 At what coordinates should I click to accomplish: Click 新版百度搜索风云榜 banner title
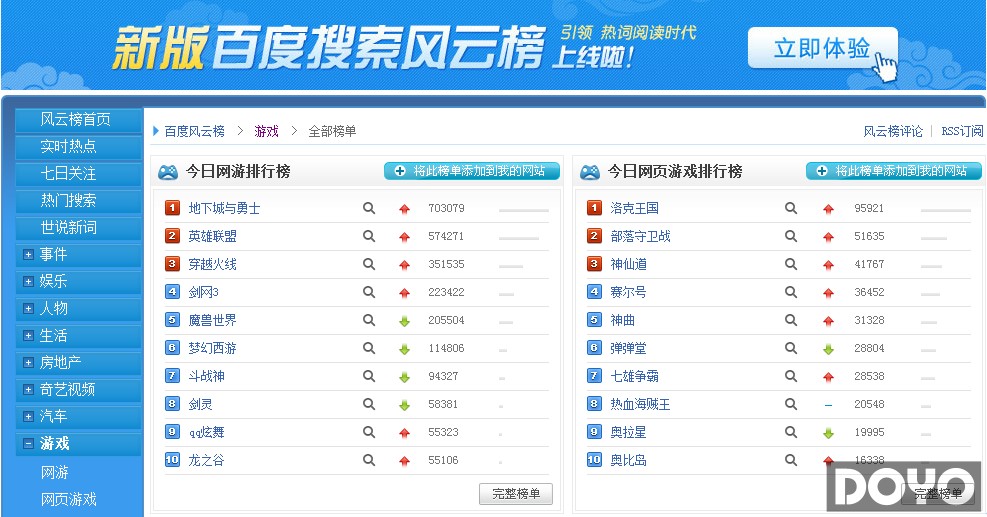point(329,47)
